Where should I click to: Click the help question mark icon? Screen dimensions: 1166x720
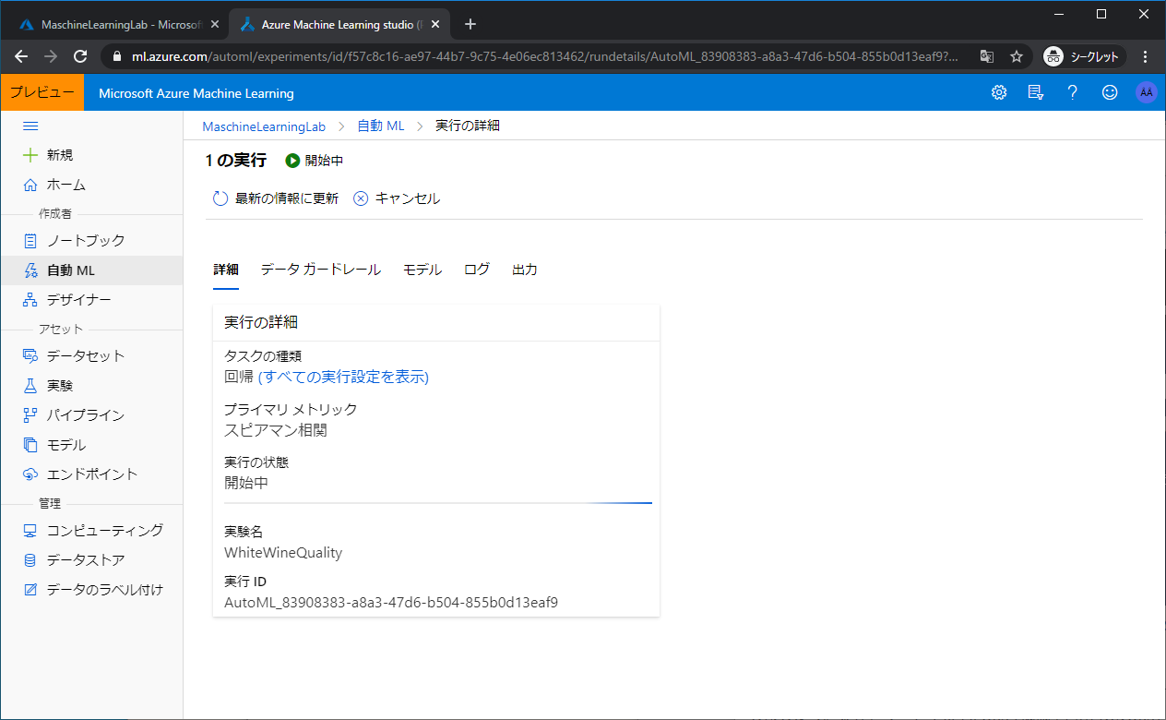click(x=1072, y=93)
